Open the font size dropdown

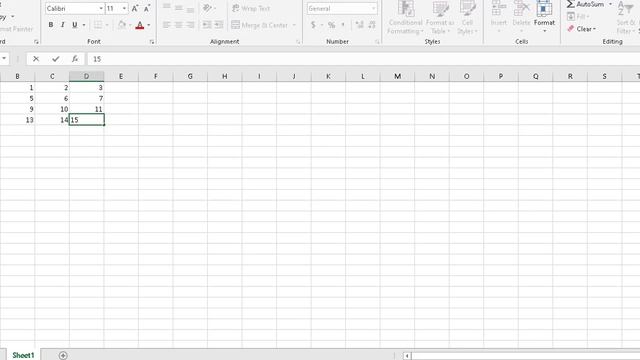pos(124,8)
